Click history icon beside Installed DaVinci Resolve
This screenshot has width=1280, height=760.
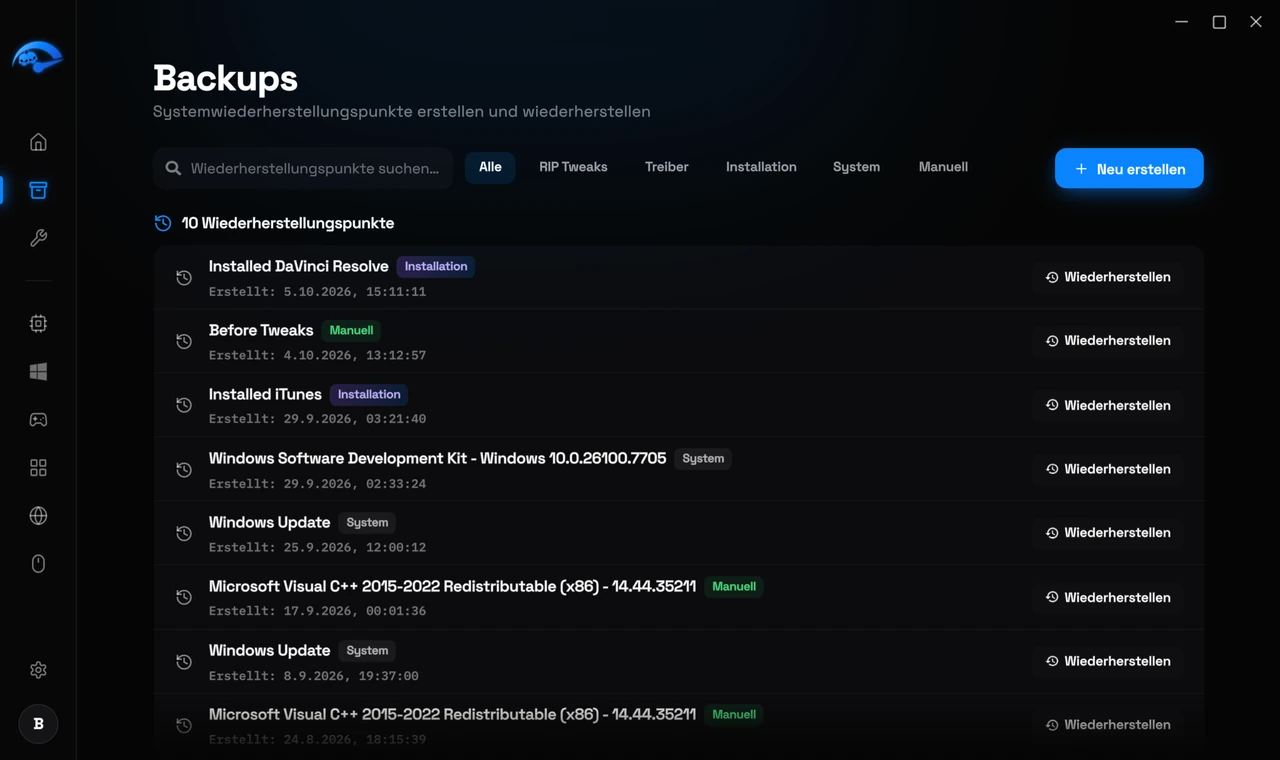pyautogui.click(x=184, y=277)
